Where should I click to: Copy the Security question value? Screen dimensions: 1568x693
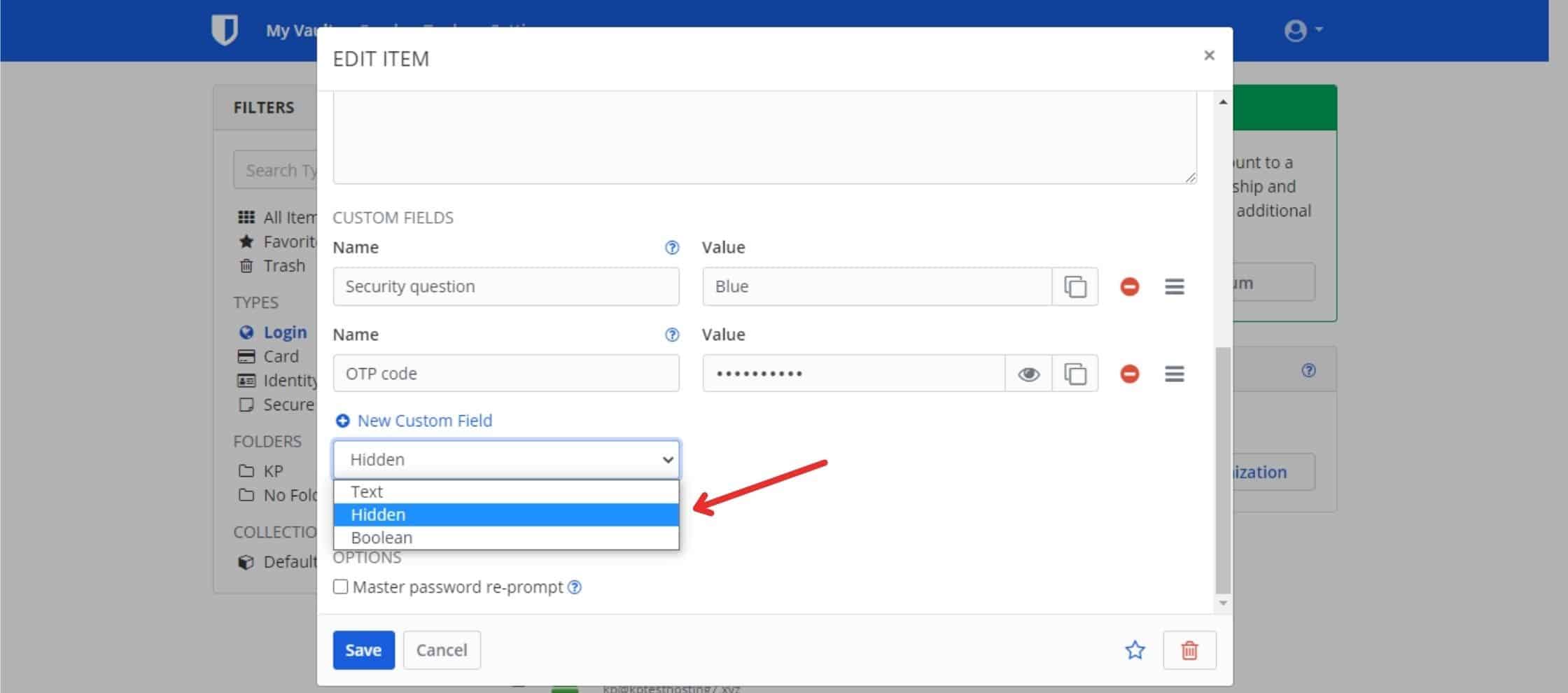(1074, 286)
